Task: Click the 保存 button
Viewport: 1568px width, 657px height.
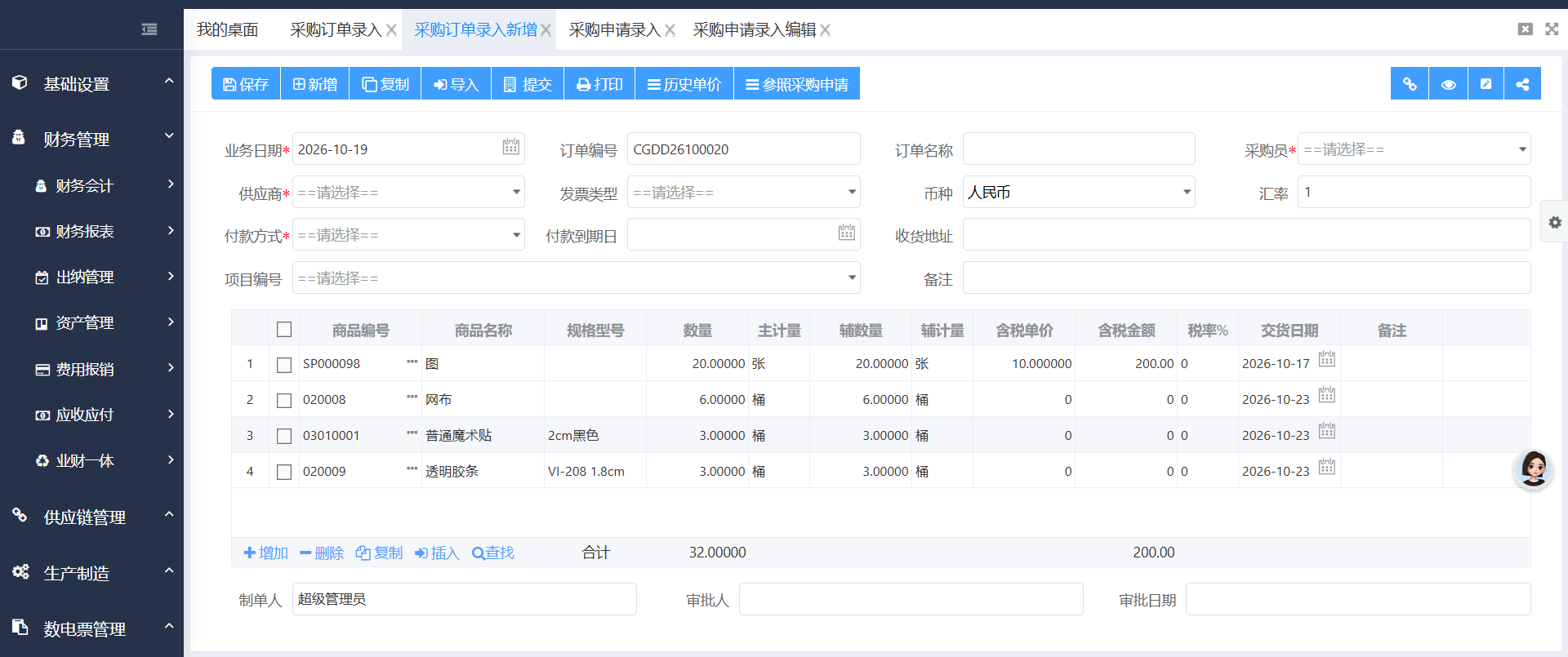Action: pos(246,84)
